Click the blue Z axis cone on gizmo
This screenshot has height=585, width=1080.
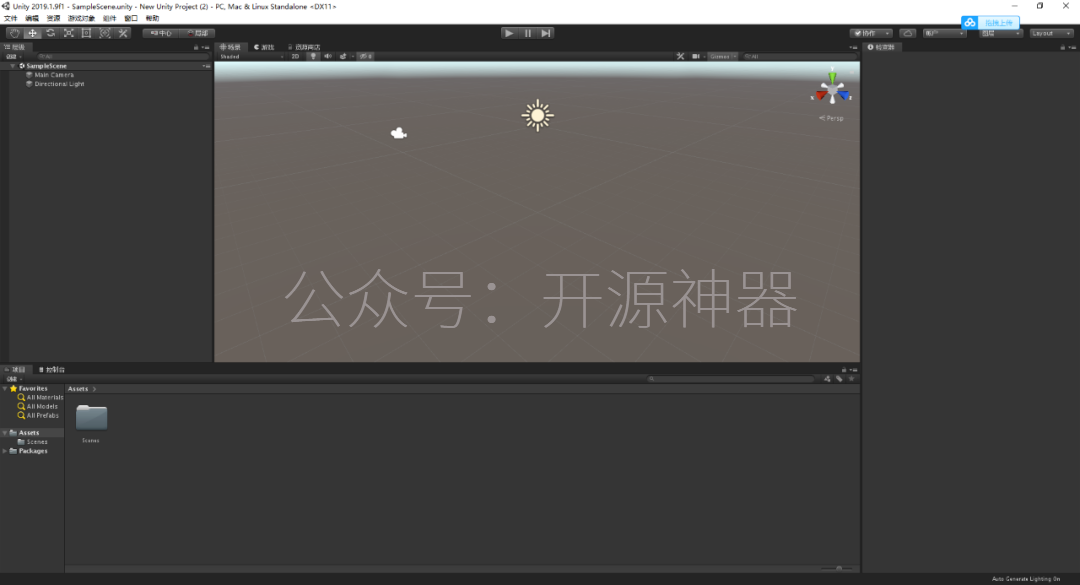pyautogui.click(x=844, y=95)
